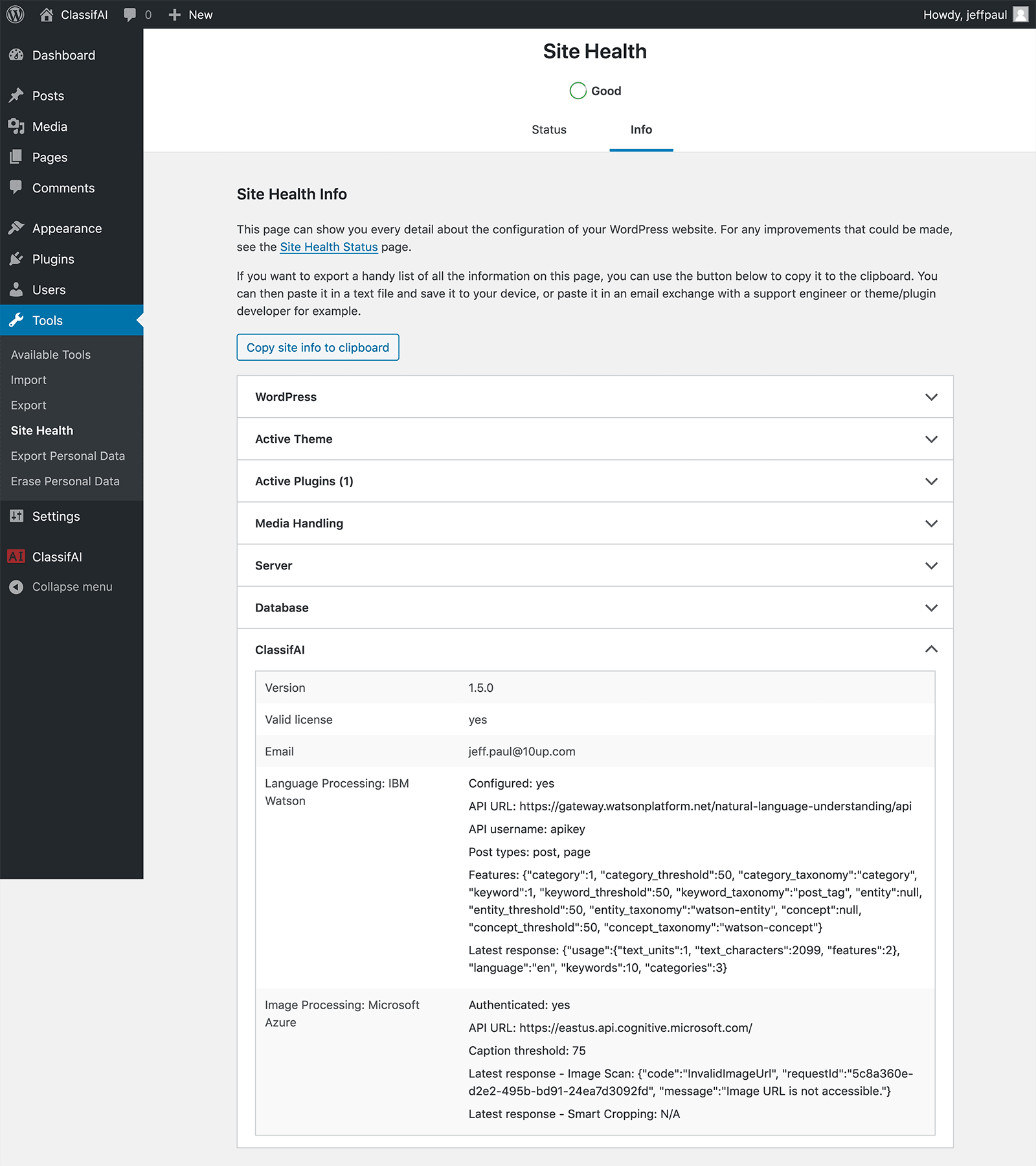
Task: Expand the Active Theme section
Action: tap(595, 439)
